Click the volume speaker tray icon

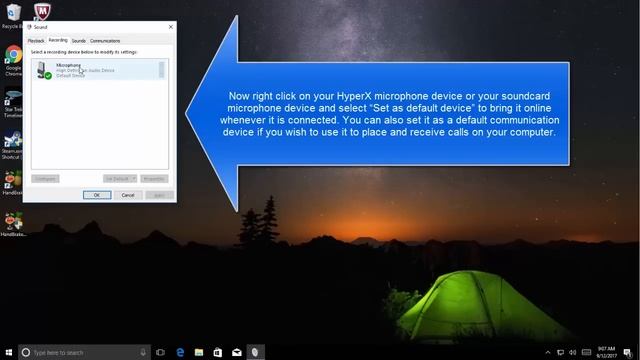coord(573,353)
